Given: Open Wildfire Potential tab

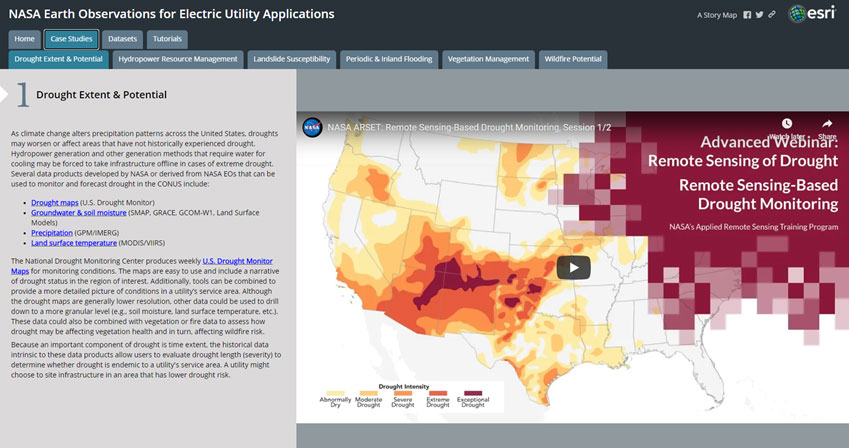Looking at the screenshot, I should pos(573,59).
